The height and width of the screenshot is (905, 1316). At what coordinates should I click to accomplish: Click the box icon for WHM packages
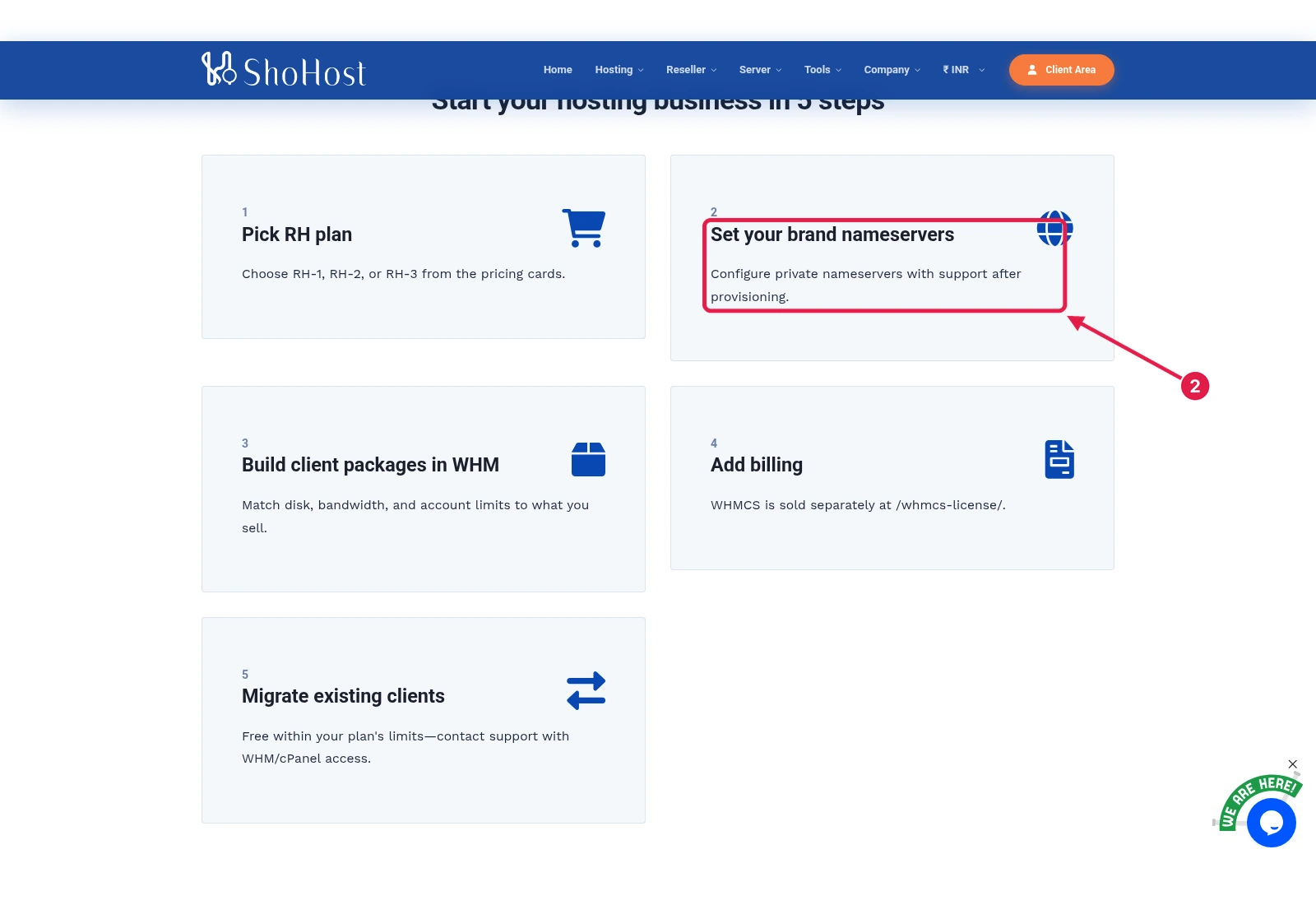coord(588,459)
